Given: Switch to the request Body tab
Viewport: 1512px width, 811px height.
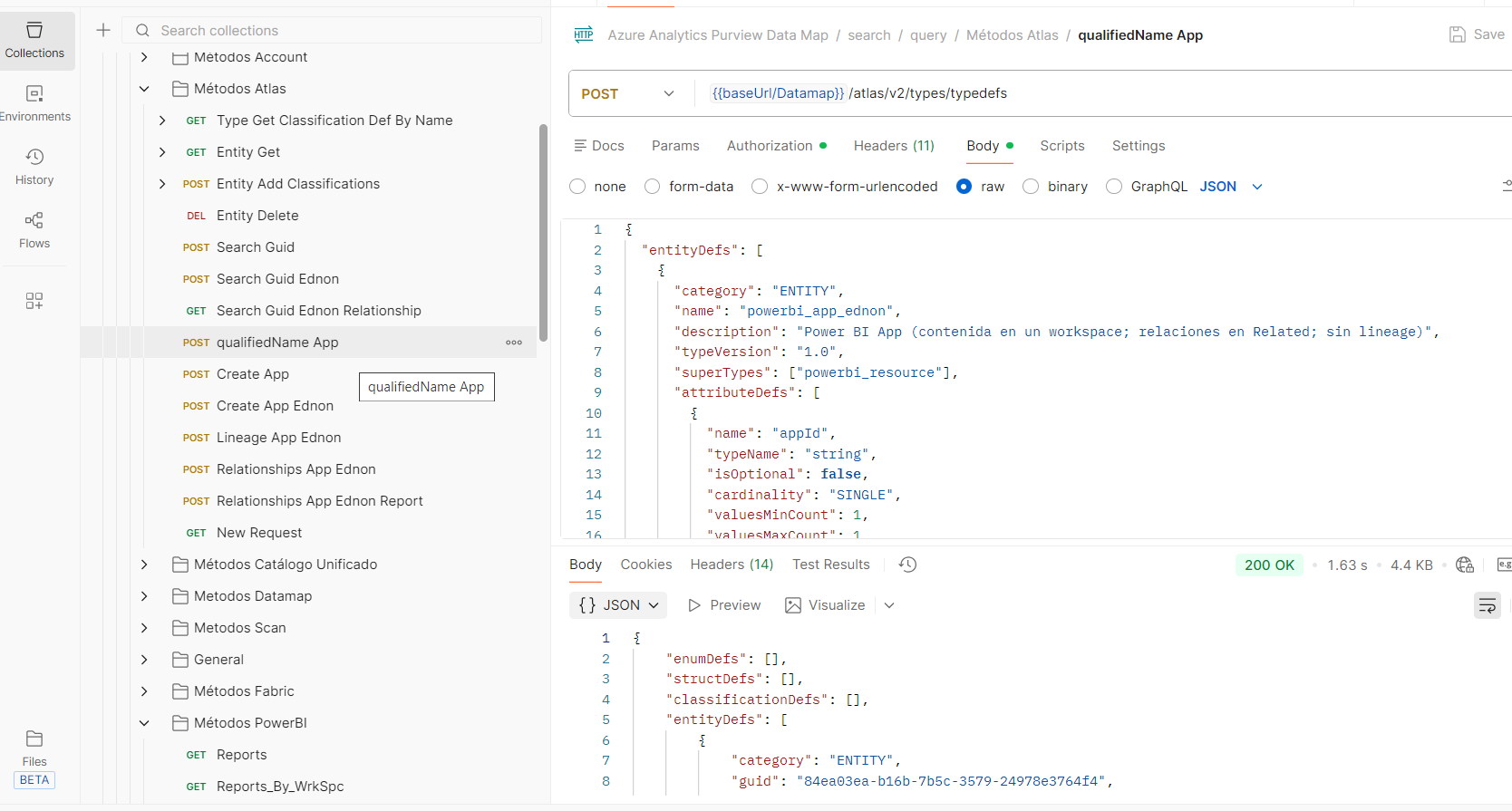Looking at the screenshot, I should click(x=989, y=146).
